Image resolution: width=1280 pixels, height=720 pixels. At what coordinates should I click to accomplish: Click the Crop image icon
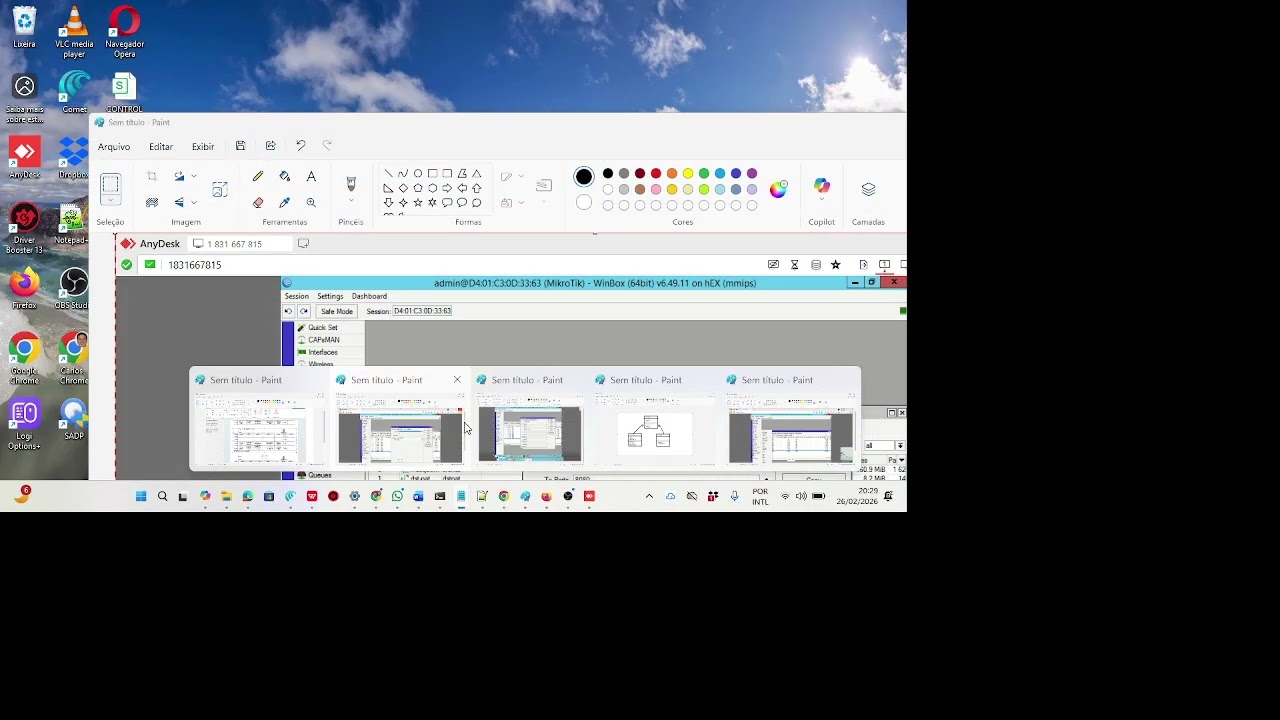(152, 176)
